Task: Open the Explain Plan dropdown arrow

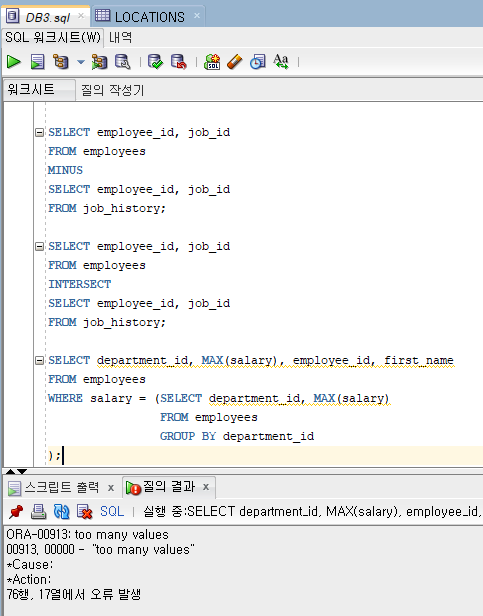Action: 81,62
